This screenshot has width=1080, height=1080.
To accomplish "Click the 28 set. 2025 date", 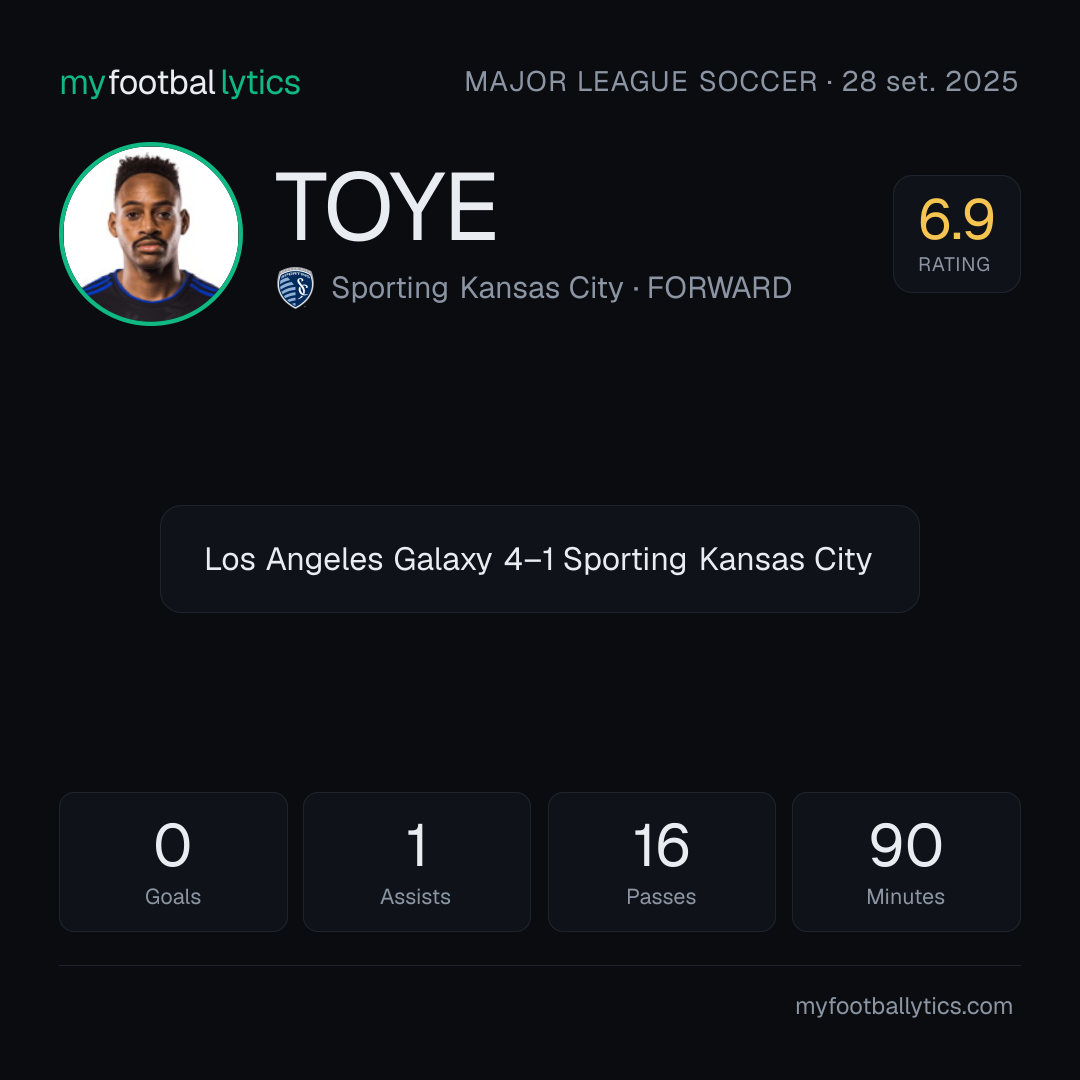I will [x=930, y=82].
